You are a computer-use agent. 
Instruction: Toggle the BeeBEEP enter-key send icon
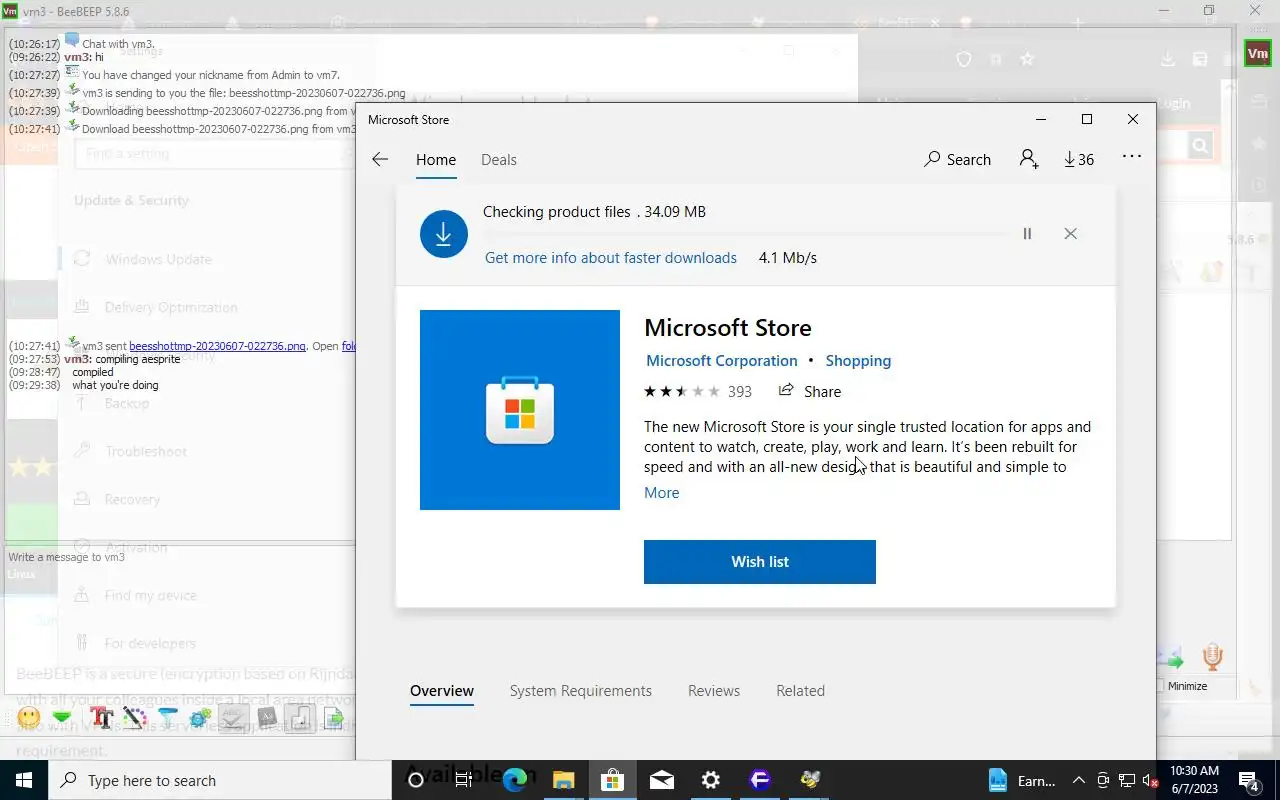pos(300,717)
